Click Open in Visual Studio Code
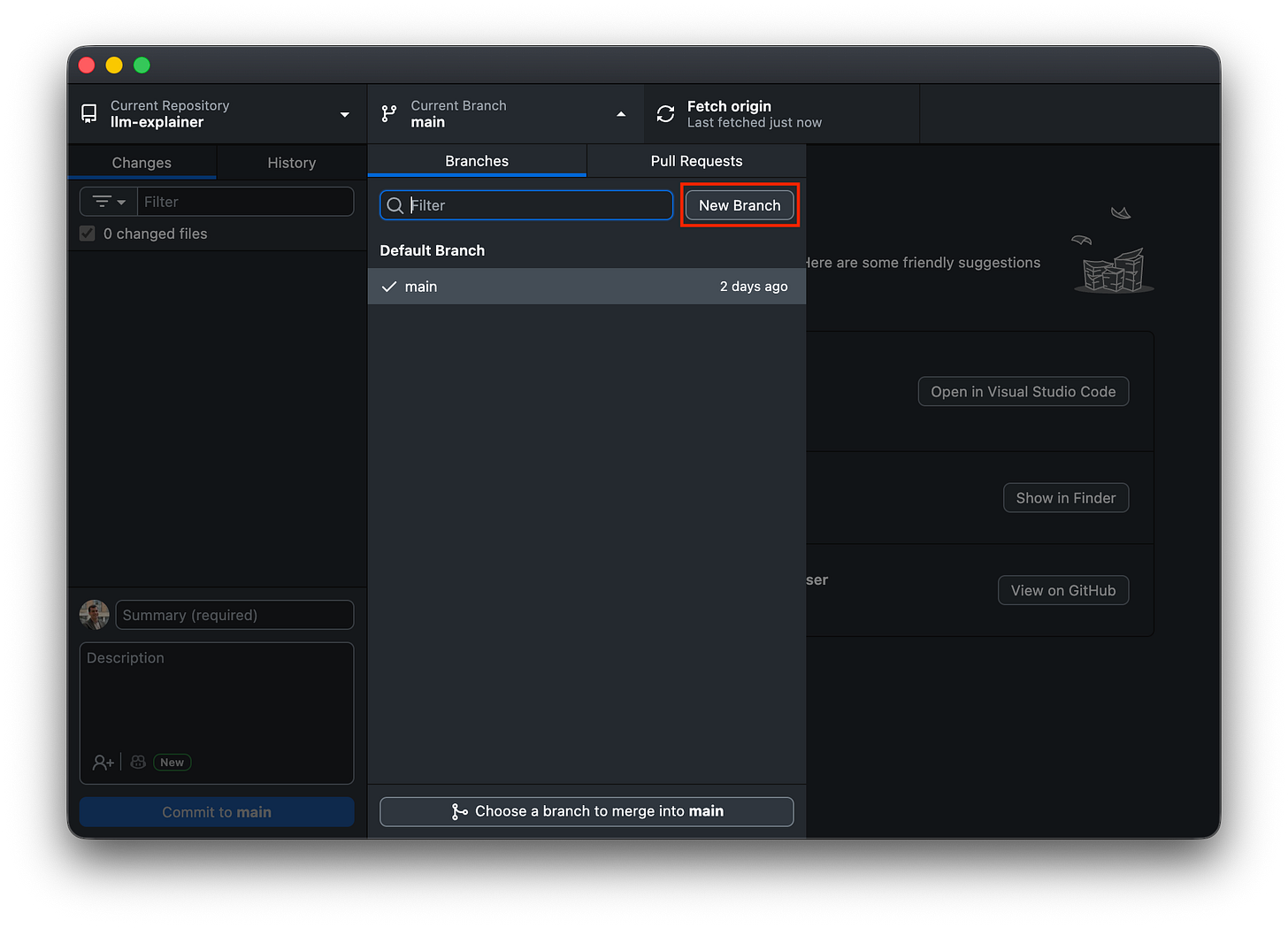The image size is (1288, 928). (1023, 391)
